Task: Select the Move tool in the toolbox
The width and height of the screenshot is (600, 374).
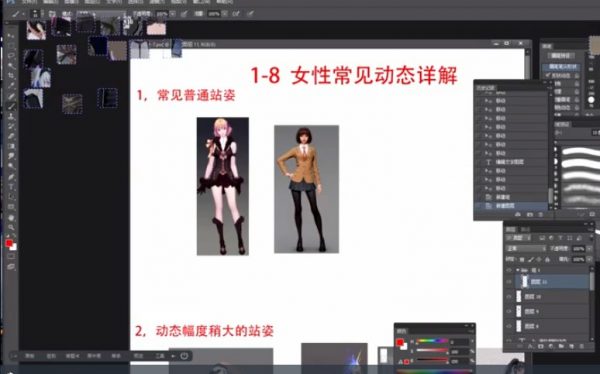Action: tap(11, 36)
